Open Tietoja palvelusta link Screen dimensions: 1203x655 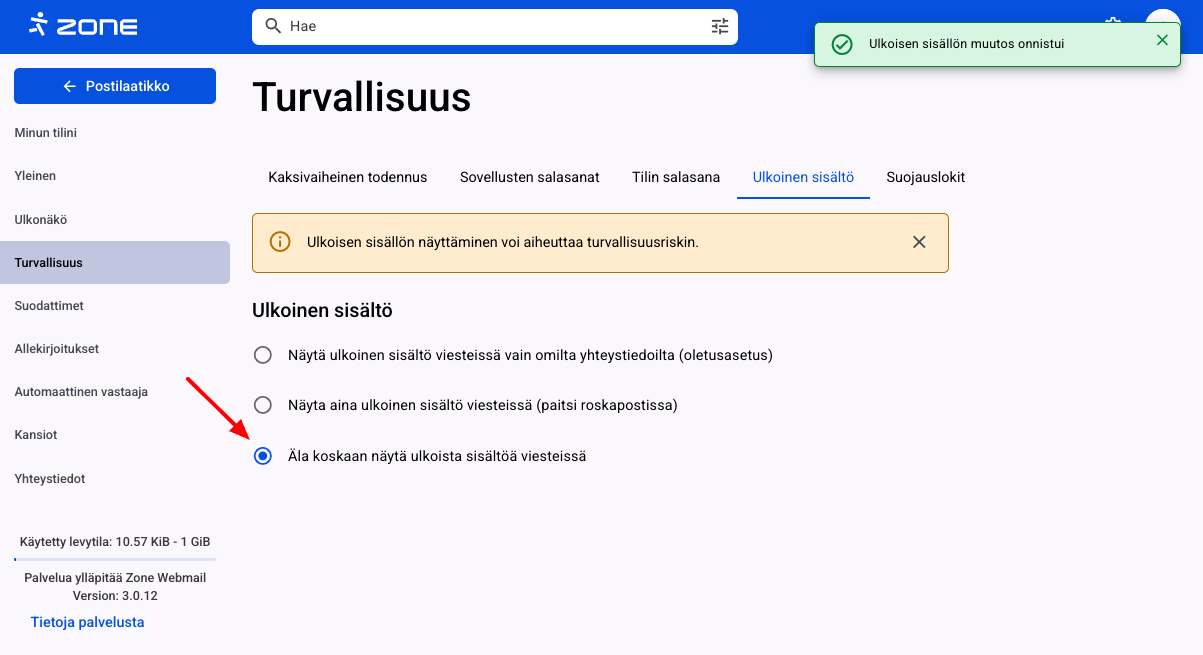pyautogui.click(x=87, y=622)
